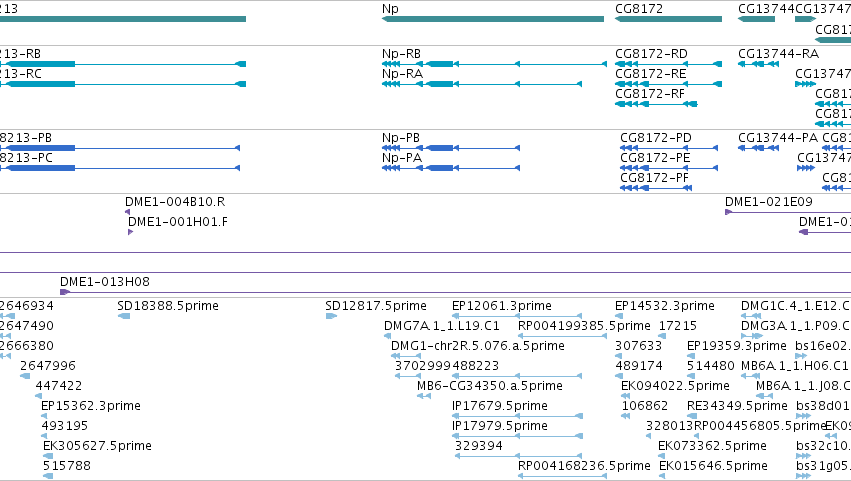
Task: Click the MB6-CG34350.a.5prime label
Action: click(490, 386)
